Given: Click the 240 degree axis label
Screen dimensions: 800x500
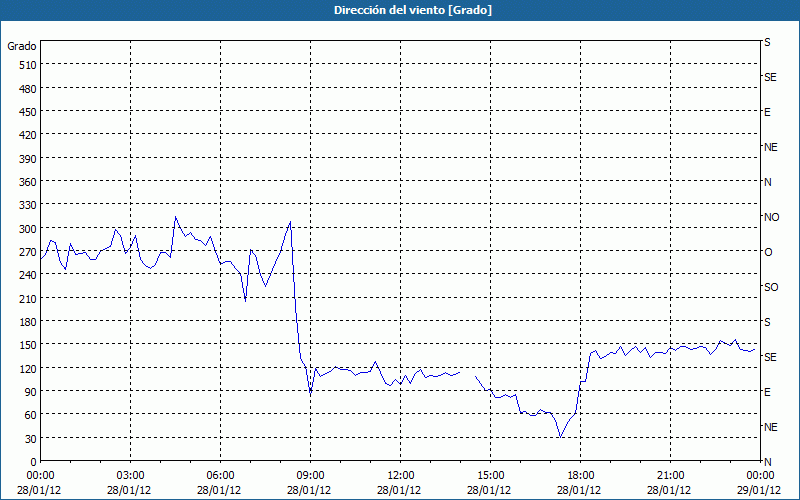Looking at the screenshot, I should [x=28, y=275].
